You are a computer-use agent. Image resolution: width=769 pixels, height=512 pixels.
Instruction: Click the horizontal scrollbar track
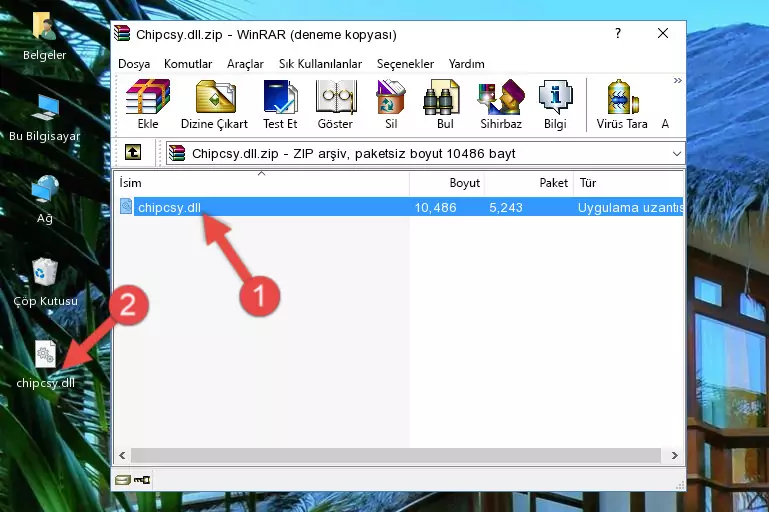398,455
